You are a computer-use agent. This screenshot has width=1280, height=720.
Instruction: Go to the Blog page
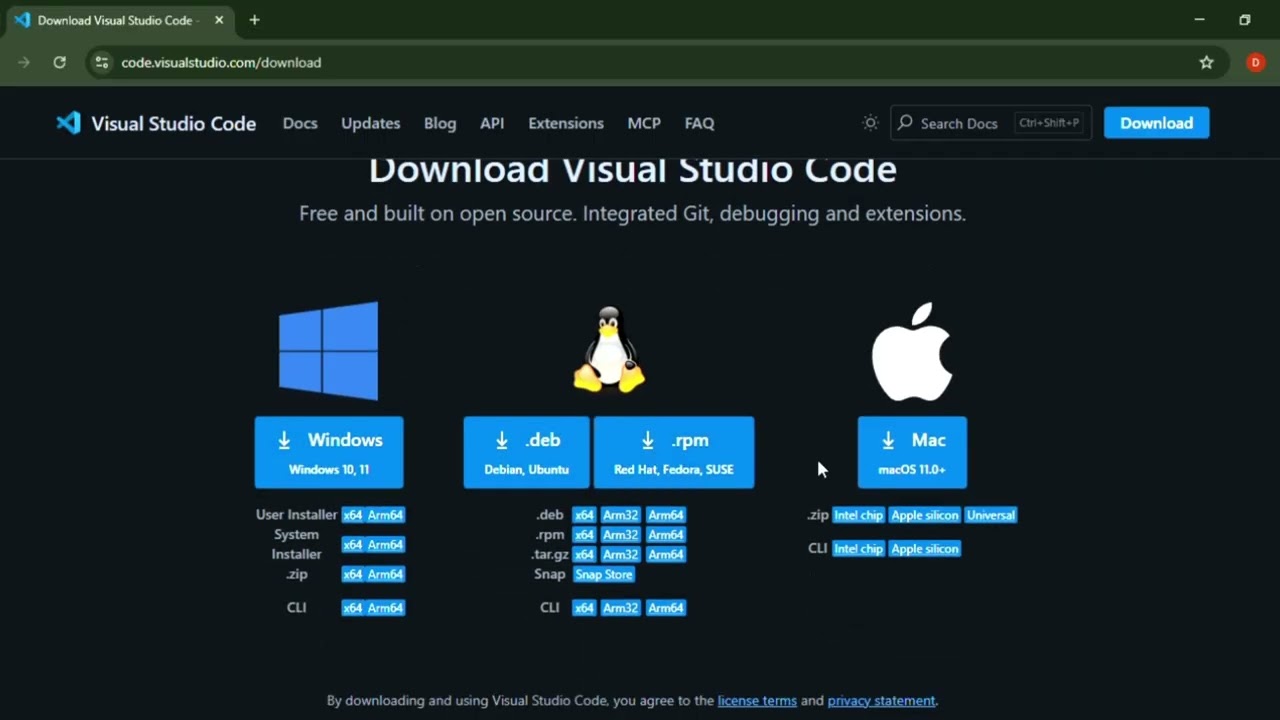[440, 123]
